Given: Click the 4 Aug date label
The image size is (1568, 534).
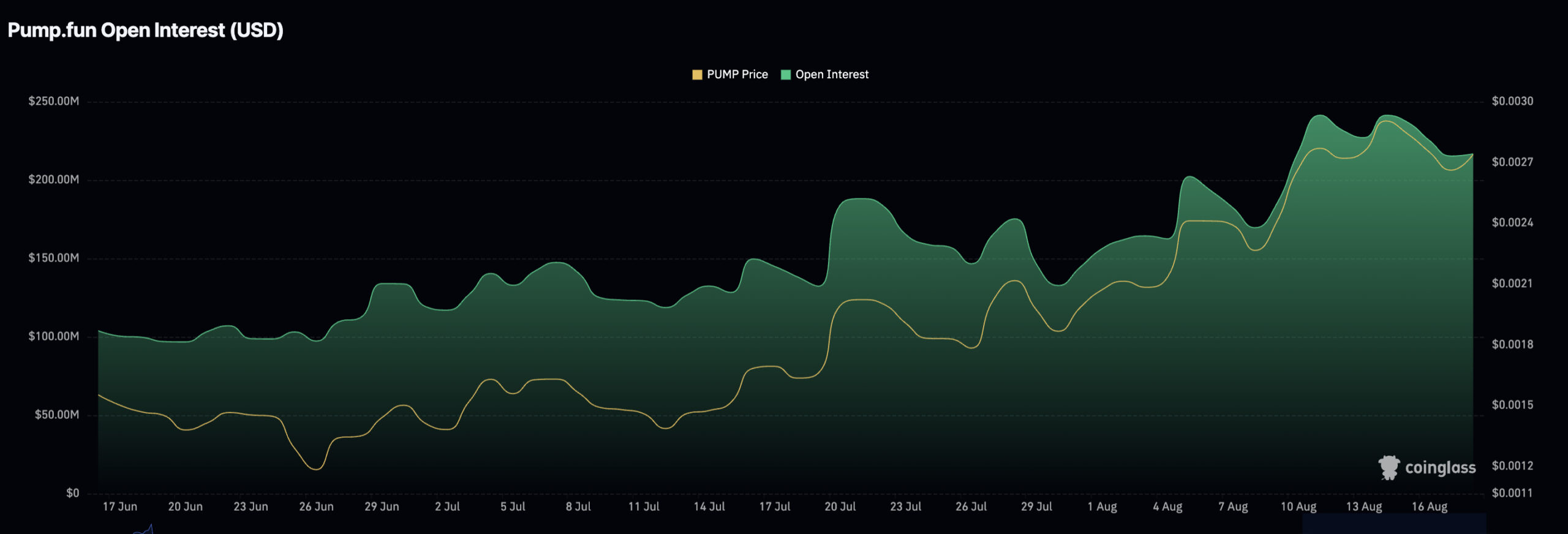Looking at the screenshot, I should tap(1168, 506).
